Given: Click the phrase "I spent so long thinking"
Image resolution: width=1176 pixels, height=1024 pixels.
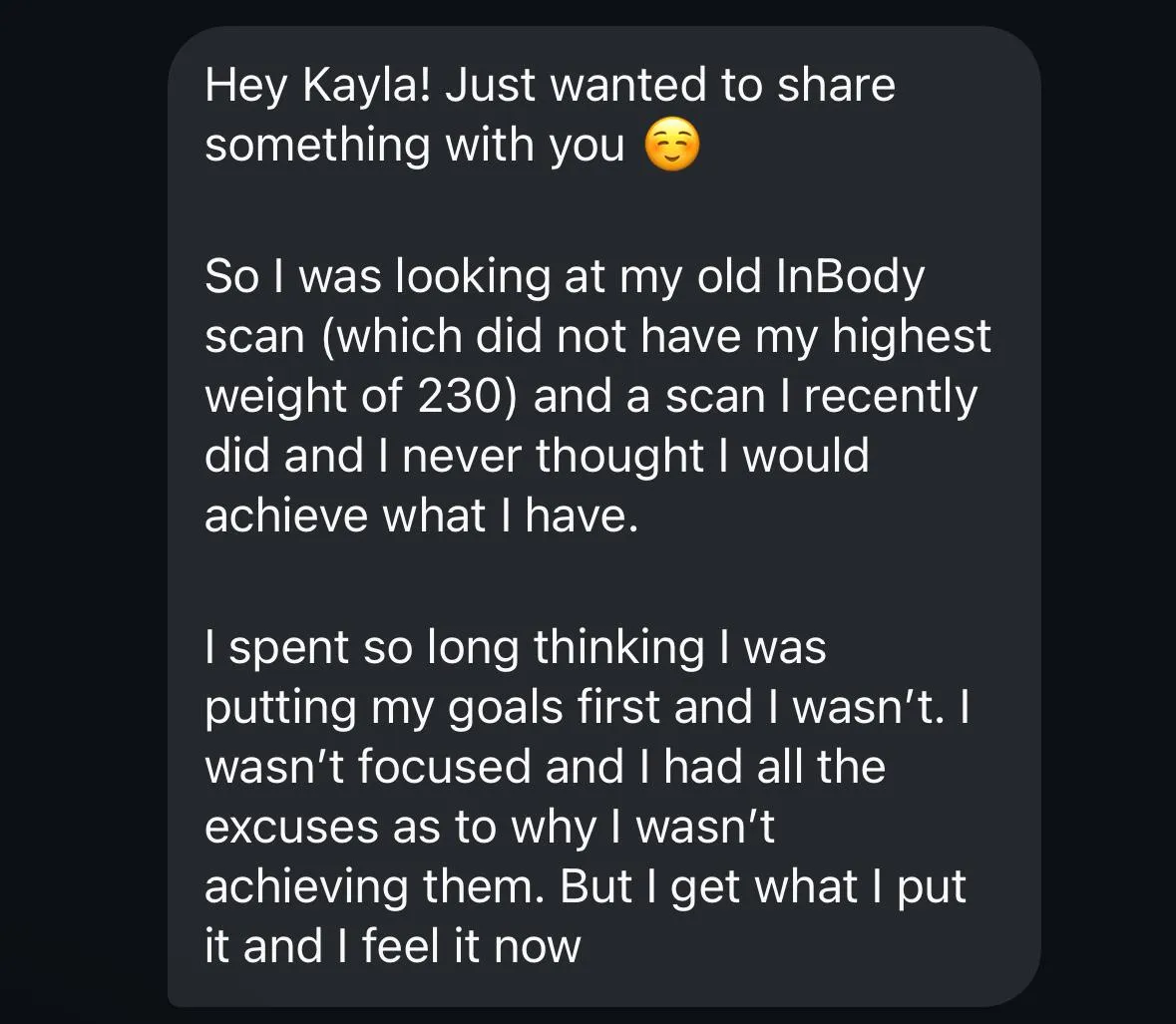Looking at the screenshot, I should click(455, 648).
